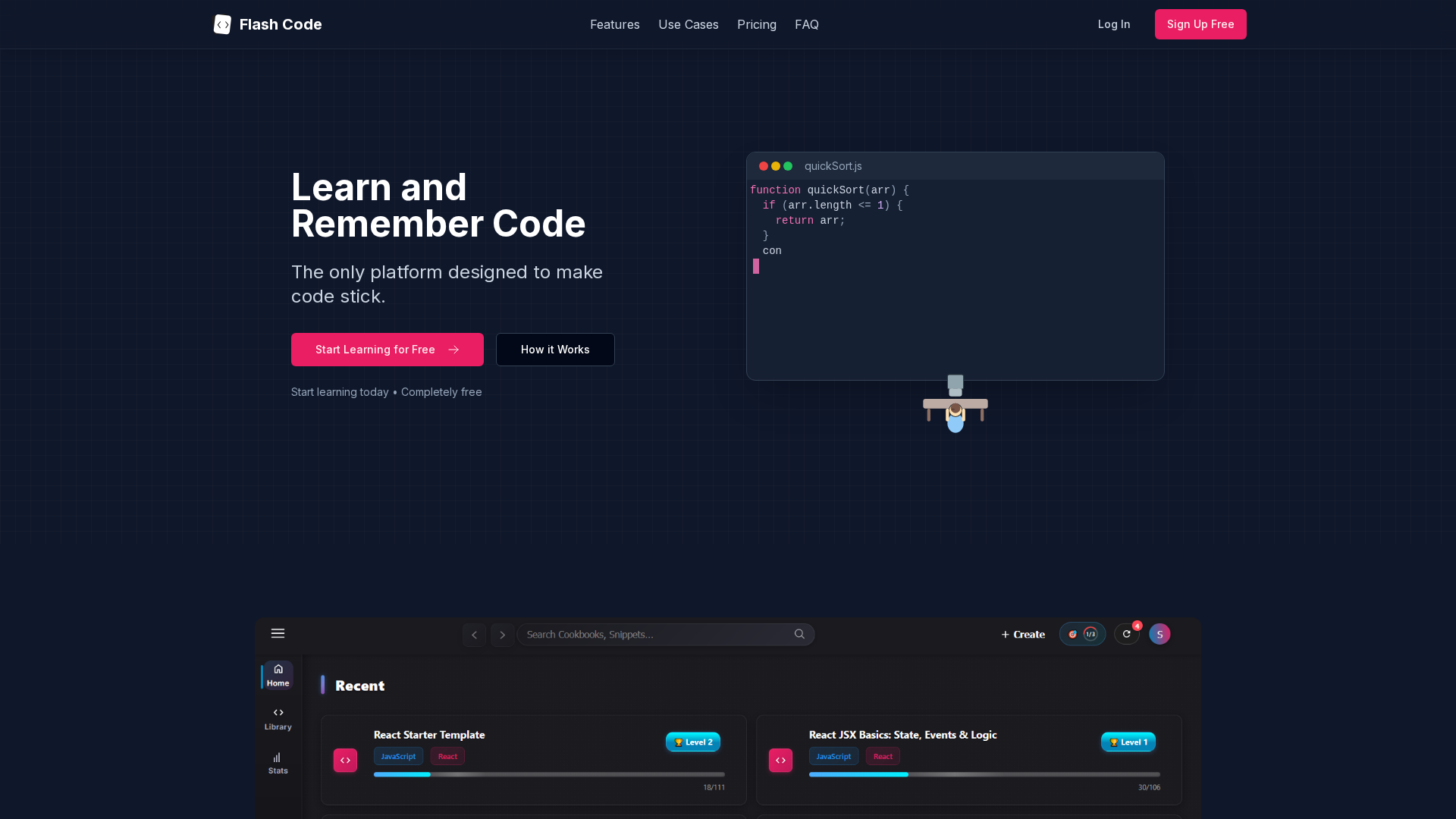Go to the Pricing section
Screen dimensions: 1456x819
[x=756, y=24]
